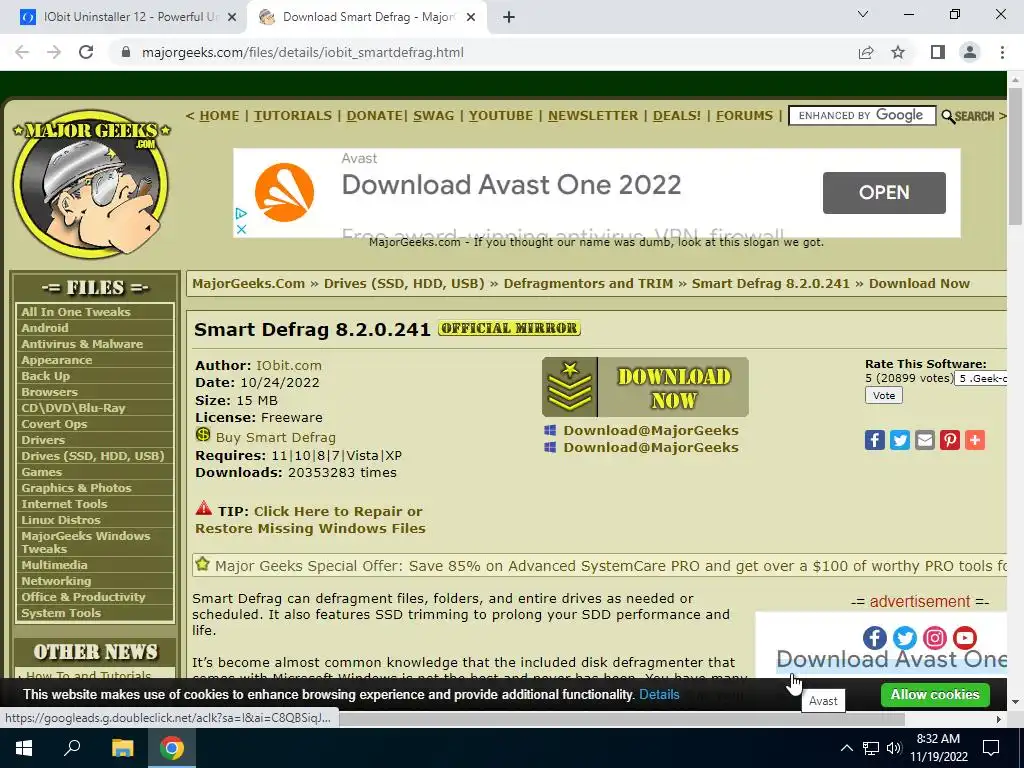The height and width of the screenshot is (768, 1024).
Task: View site info via the padlock icon
Action: point(126,52)
